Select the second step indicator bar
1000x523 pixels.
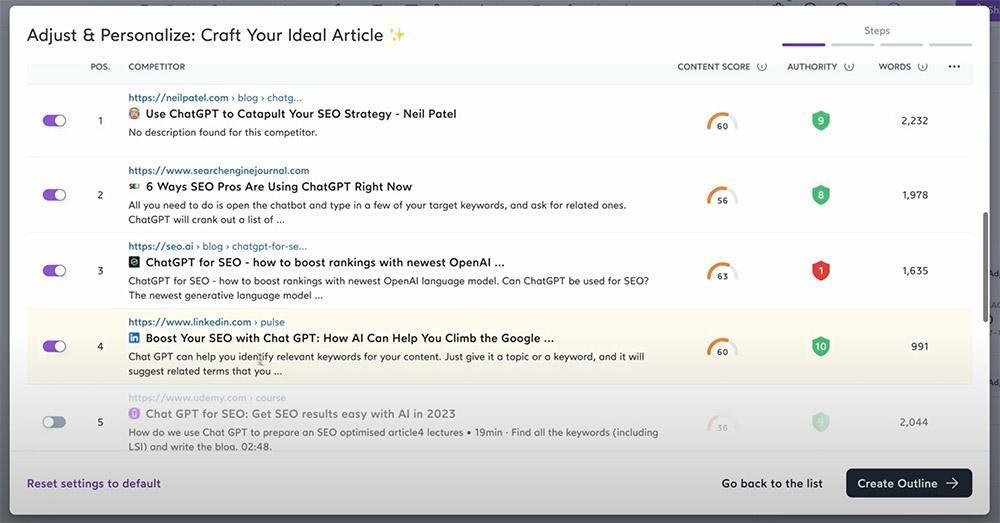[853, 45]
